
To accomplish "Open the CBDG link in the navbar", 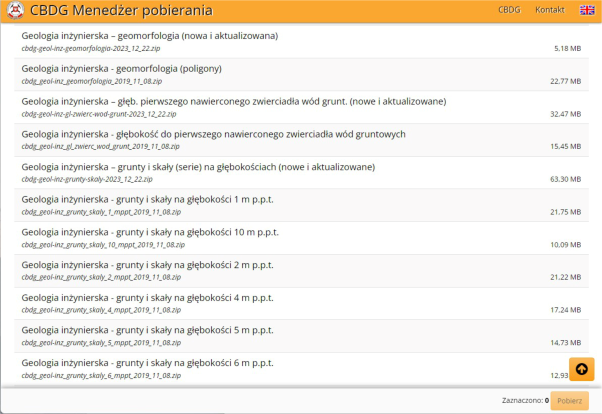I will pyautogui.click(x=509, y=10).
